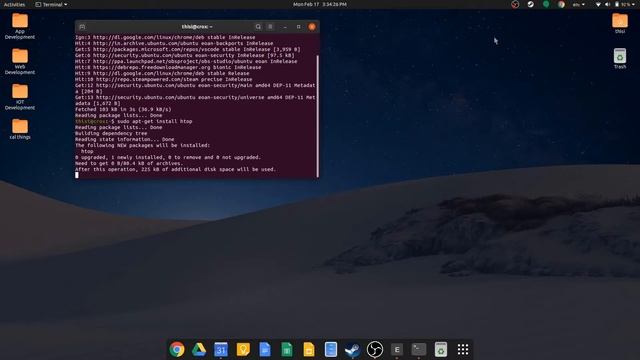This screenshot has height=360, width=640.
Task: Select the IOT Development folder
Action: 20,97
